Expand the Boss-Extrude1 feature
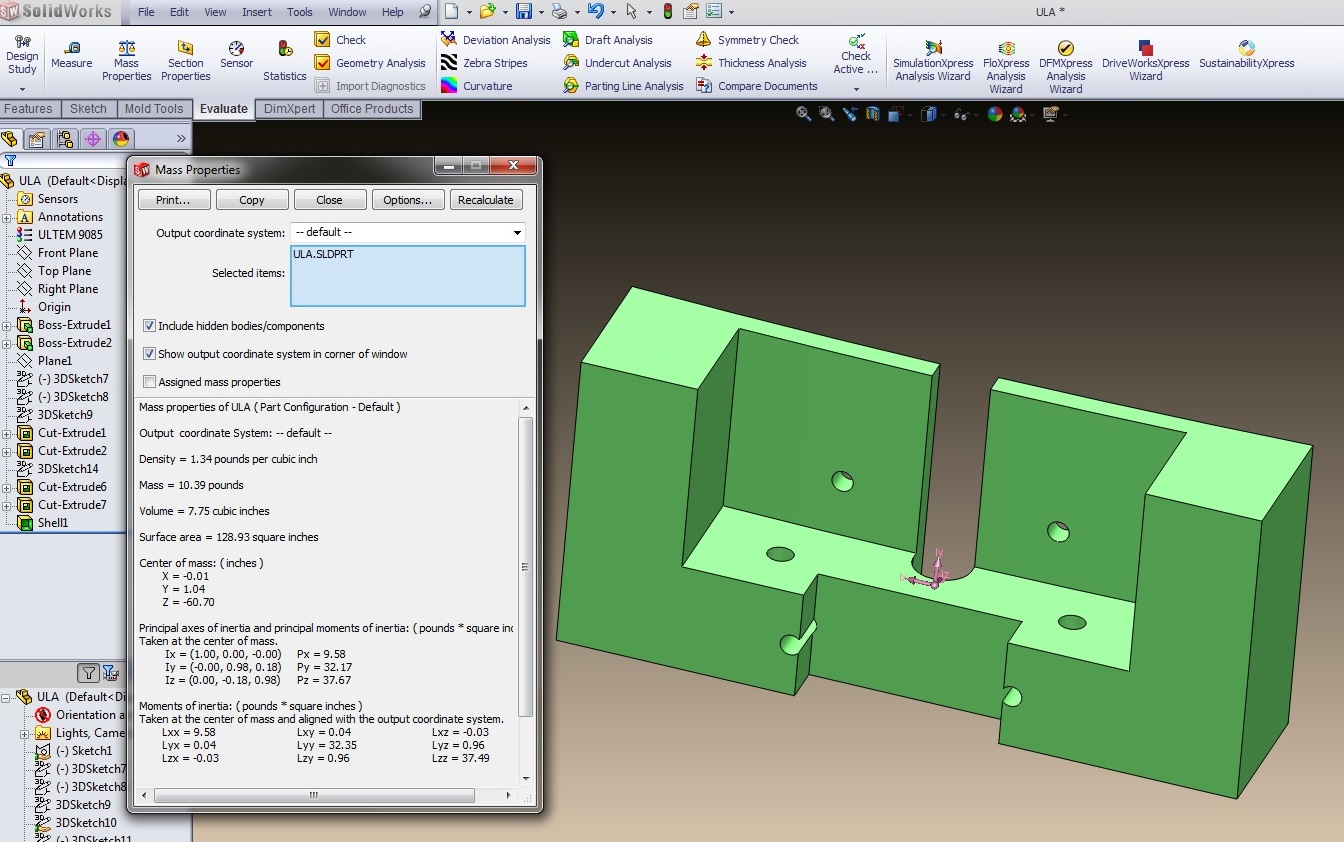This screenshot has height=842, width=1344. pyautogui.click(x=7, y=325)
